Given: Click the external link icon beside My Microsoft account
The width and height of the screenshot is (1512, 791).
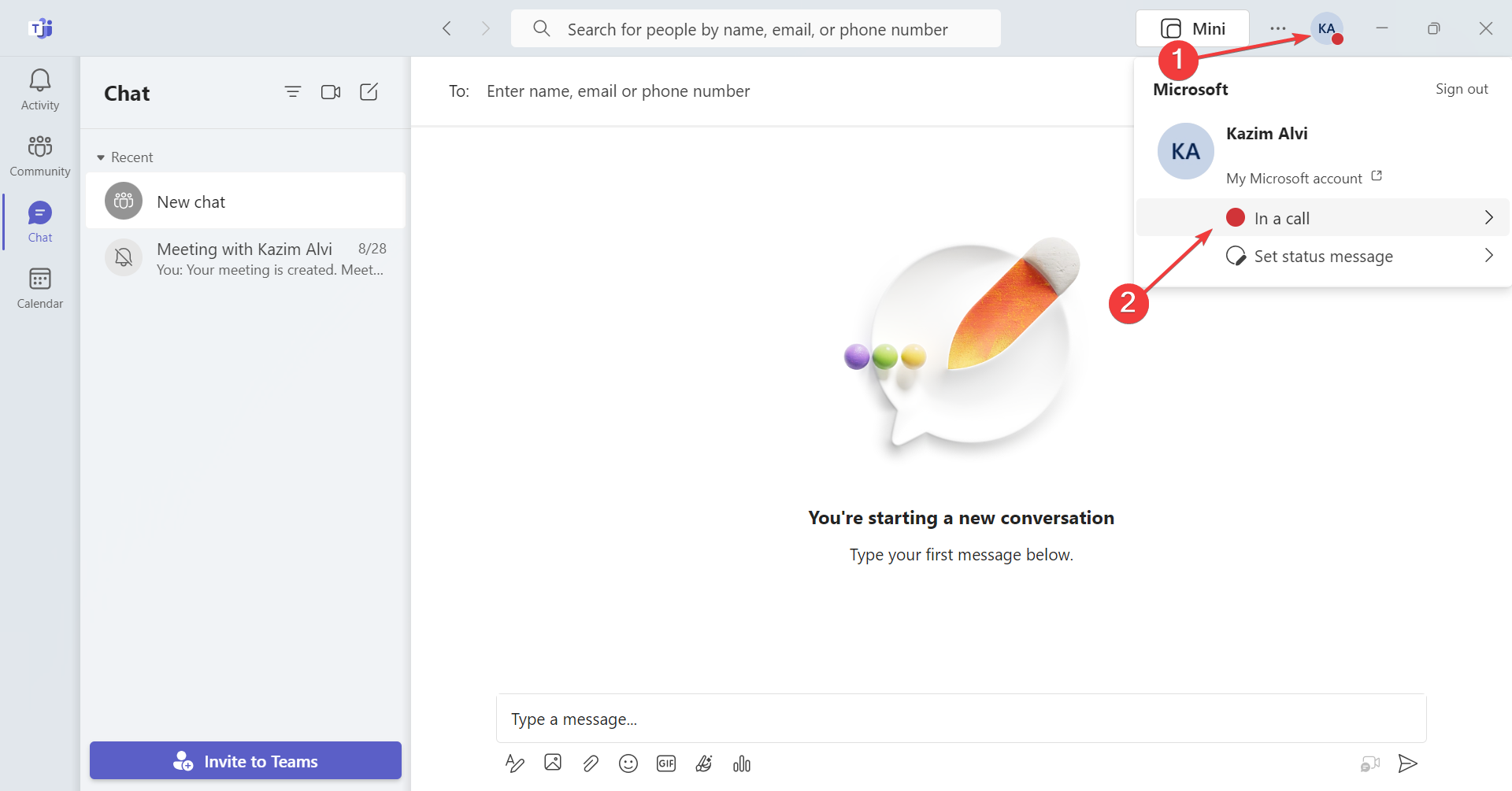Looking at the screenshot, I should tap(1377, 176).
